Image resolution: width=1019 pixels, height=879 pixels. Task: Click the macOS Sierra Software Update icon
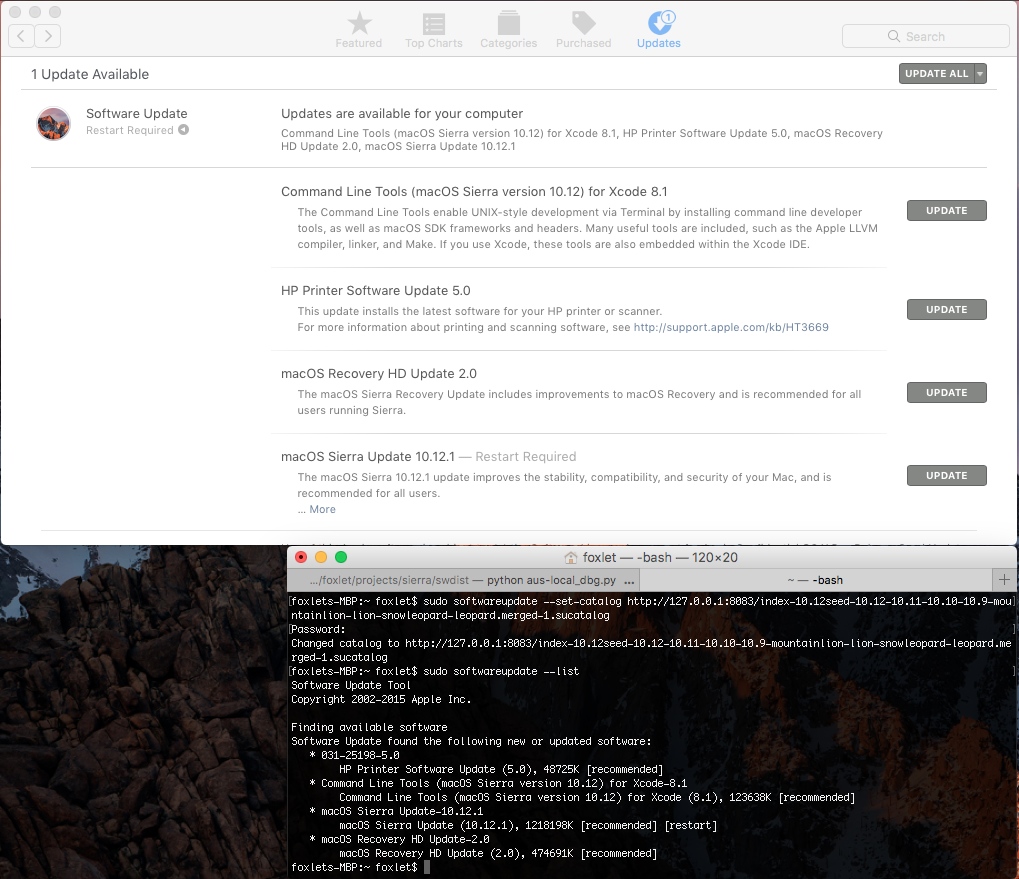(53, 123)
